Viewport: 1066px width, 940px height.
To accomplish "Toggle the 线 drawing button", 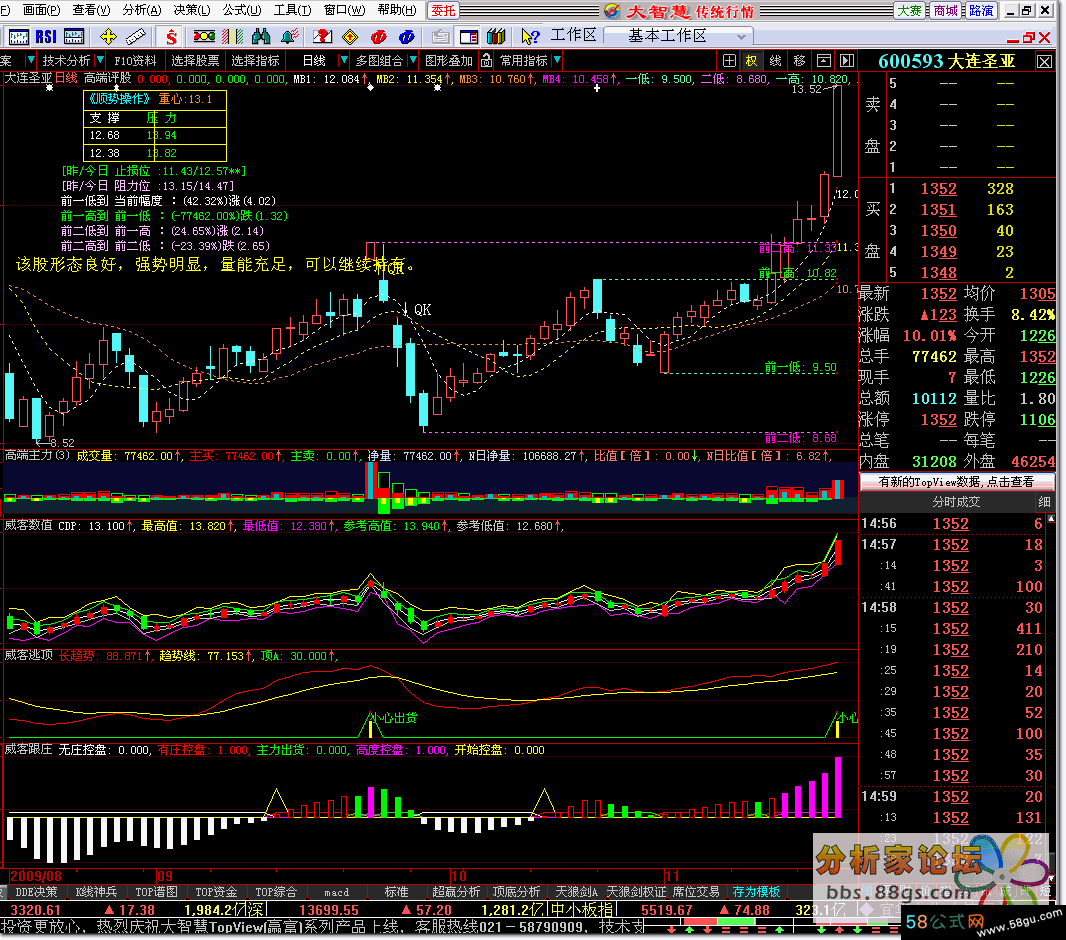I will pos(776,61).
